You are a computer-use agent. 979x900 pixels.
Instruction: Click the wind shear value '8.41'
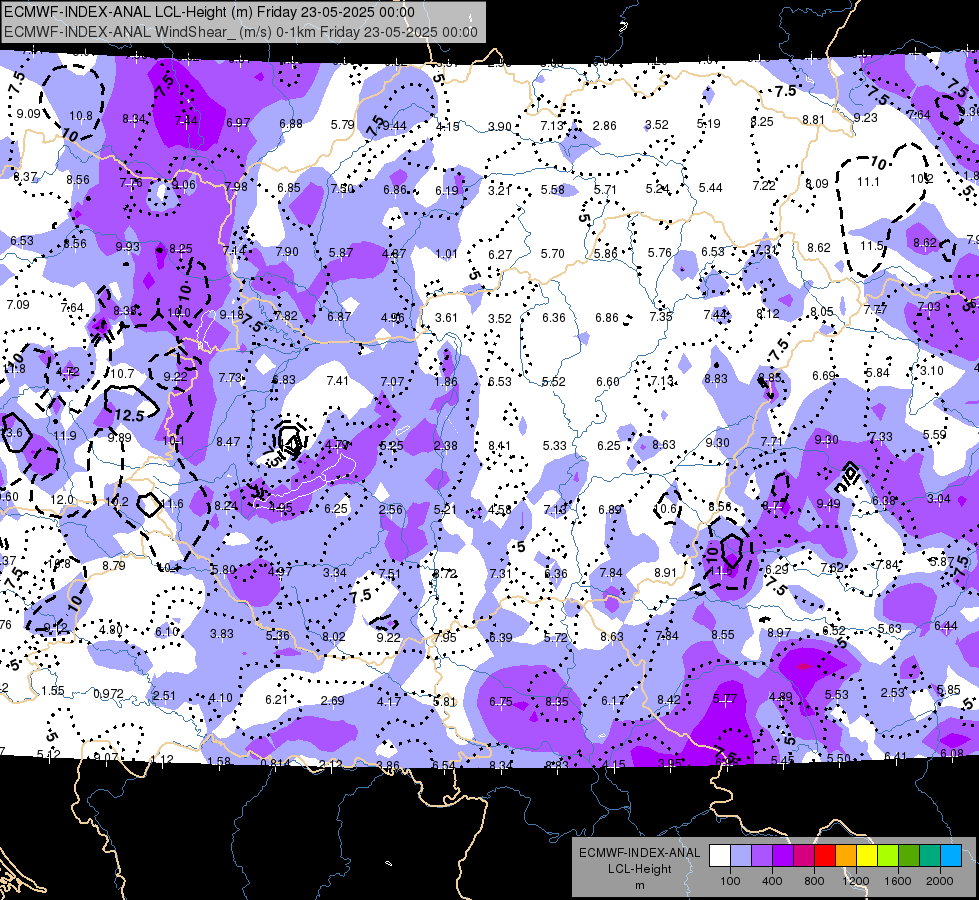[x=499, y=446]
